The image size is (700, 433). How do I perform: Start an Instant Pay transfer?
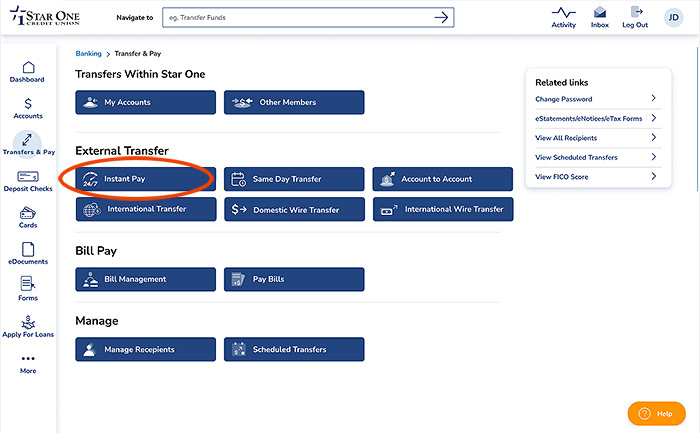click(146, 179)
